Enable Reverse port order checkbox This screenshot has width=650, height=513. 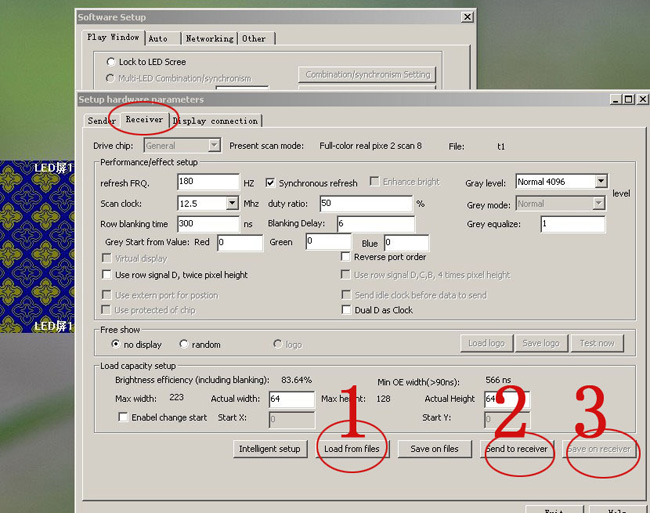(346, 257)
